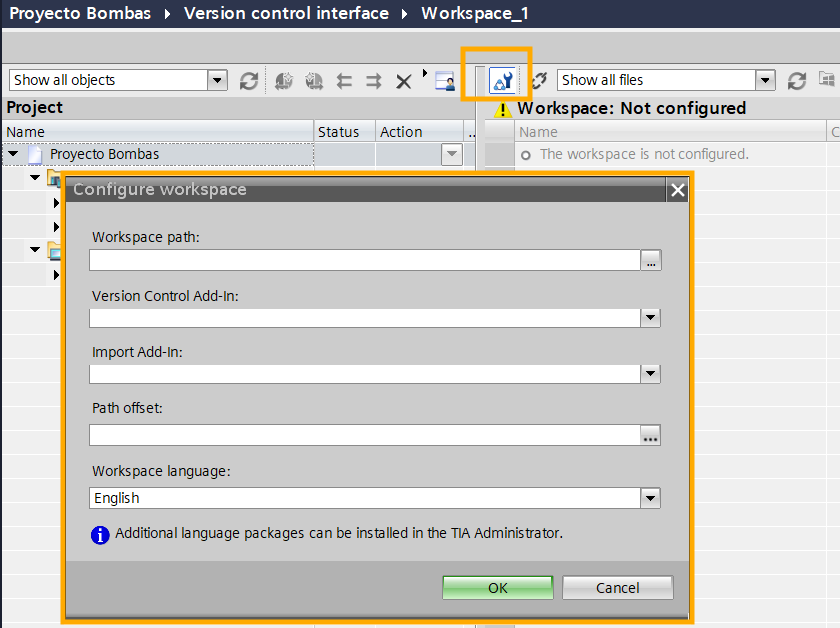Browse for the Path offset
Screen dimensions: 840x628
point(651,436)
